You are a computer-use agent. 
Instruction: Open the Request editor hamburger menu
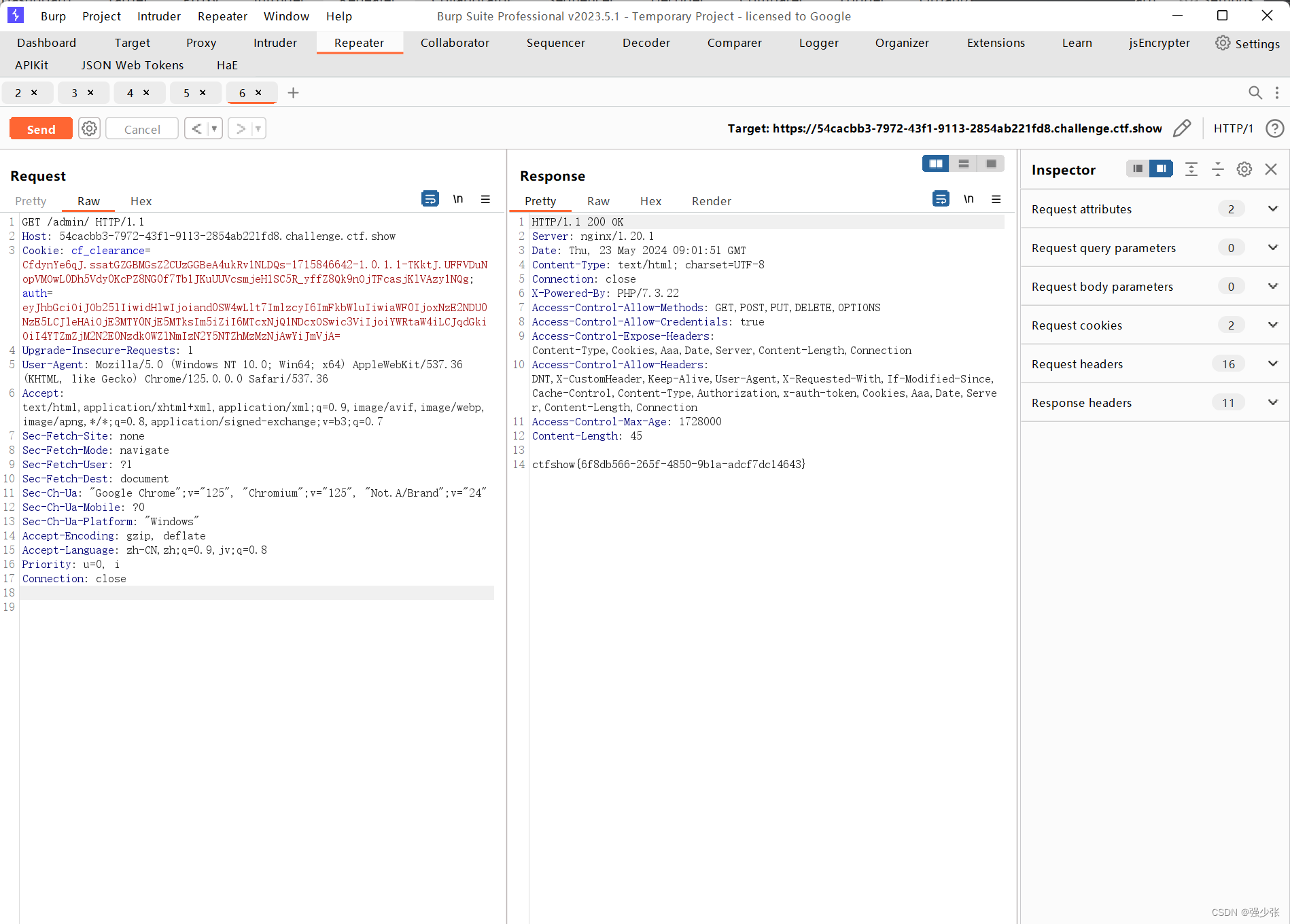485,199
